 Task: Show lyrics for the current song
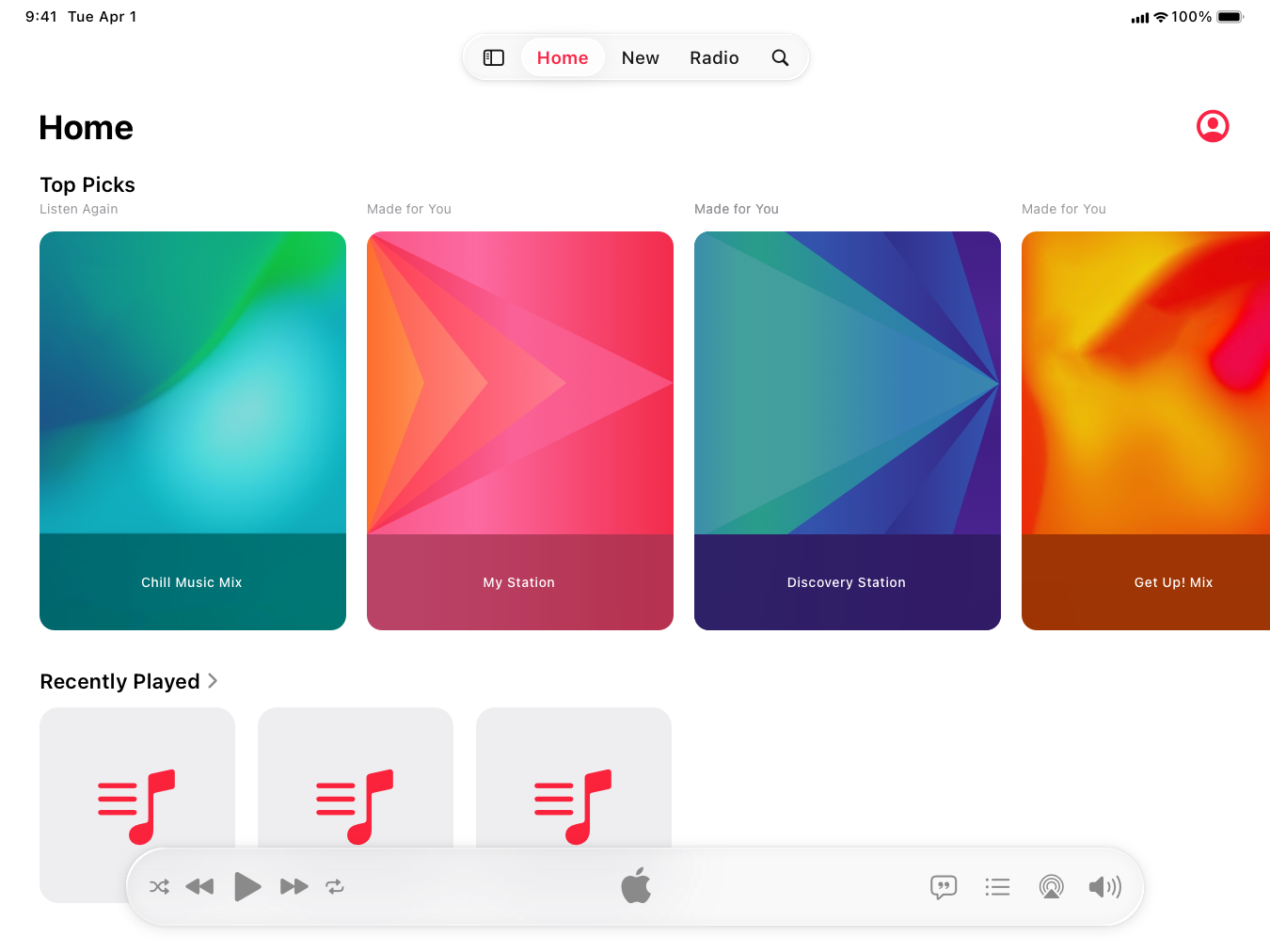(944, 886)
